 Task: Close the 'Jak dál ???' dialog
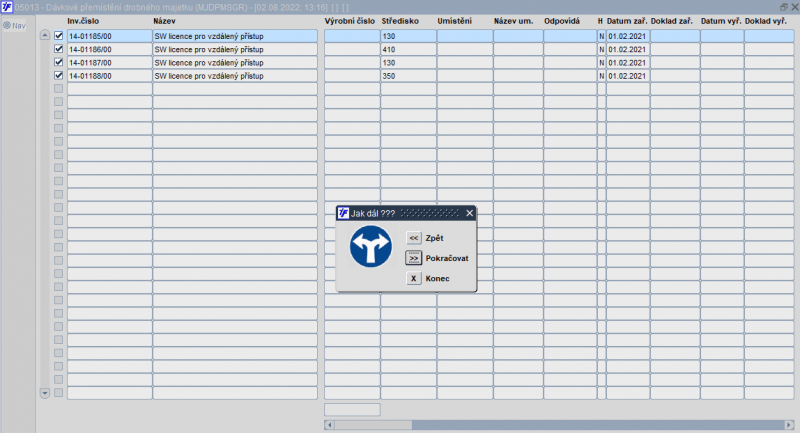coord(470,213)
